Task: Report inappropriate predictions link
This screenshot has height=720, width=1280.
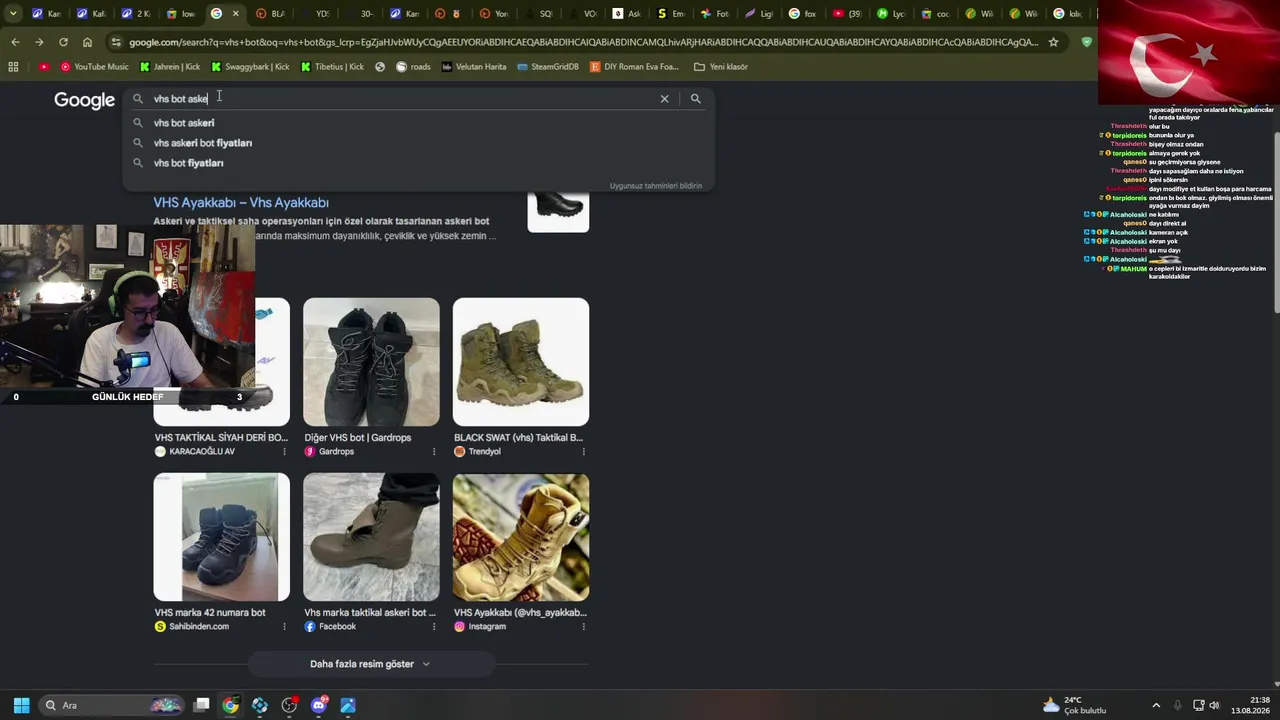Action: pos(656,186)
